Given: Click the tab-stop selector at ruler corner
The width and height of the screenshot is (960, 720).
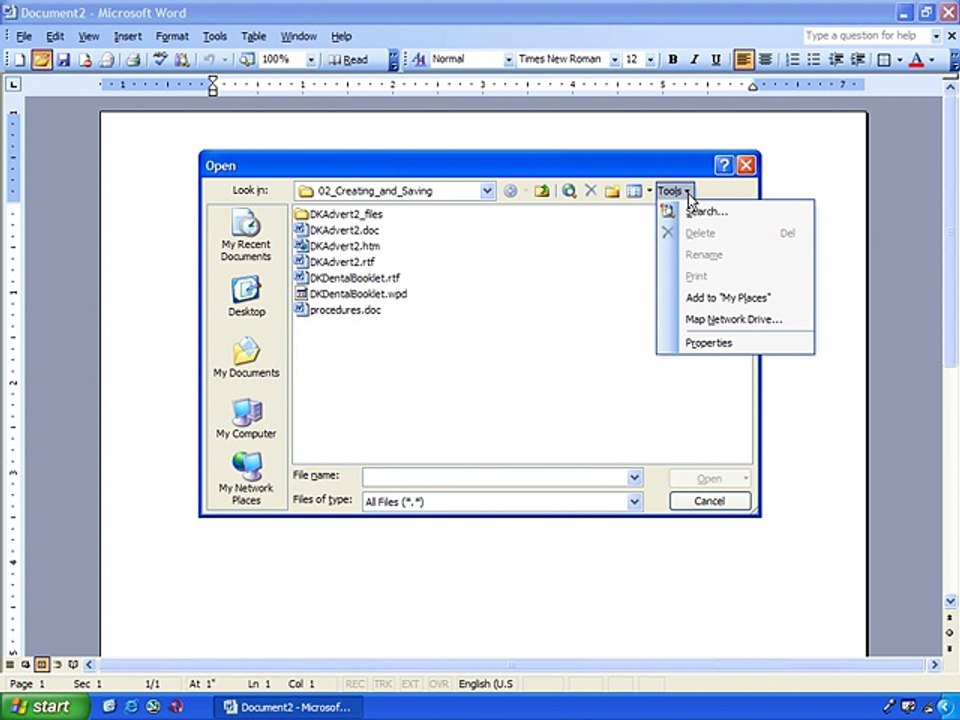Looking at the screenshot, I should (13, 84).
